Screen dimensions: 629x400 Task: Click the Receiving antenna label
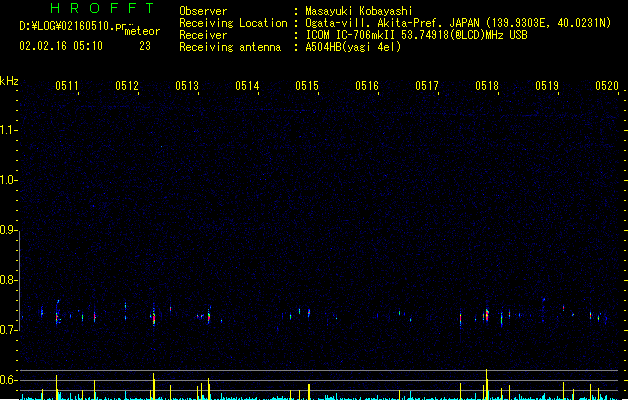pyautogui.click(x=230, y=47)
